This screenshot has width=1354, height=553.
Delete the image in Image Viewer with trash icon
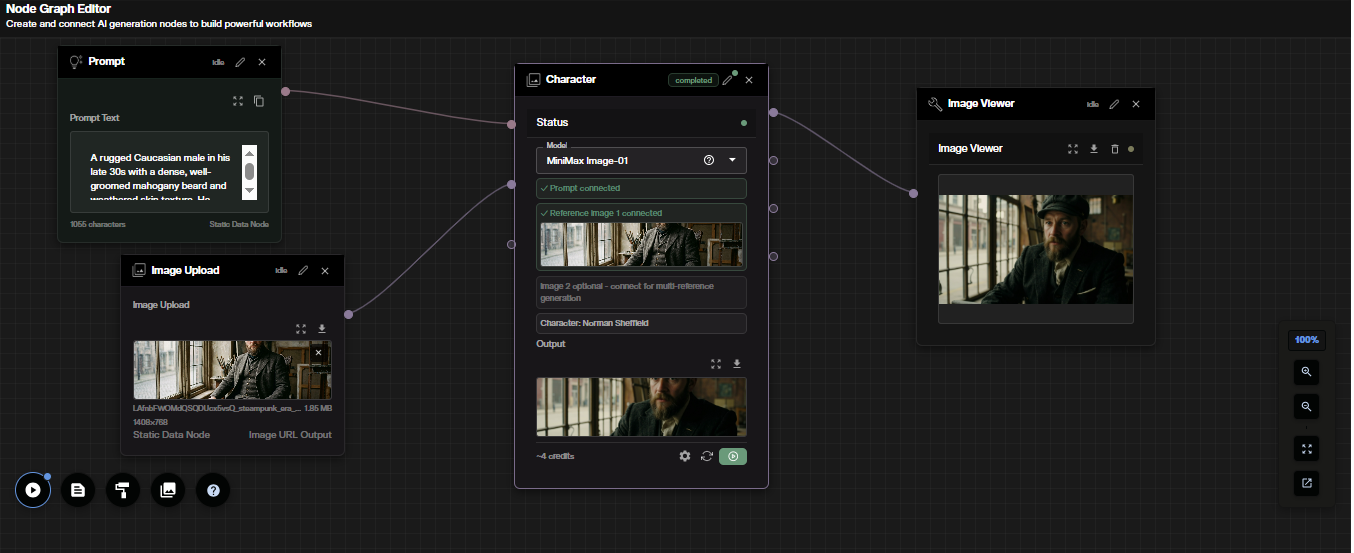(1115, 149)
